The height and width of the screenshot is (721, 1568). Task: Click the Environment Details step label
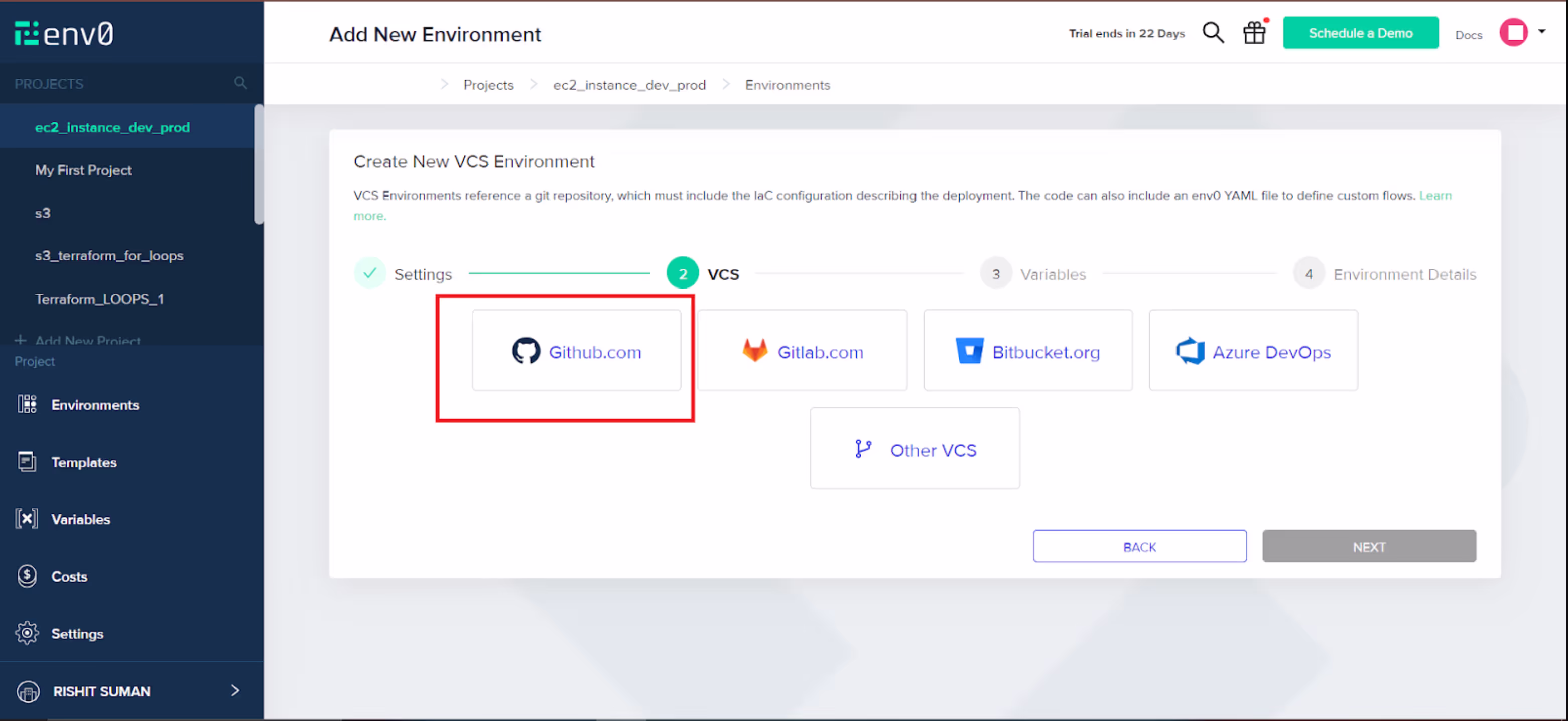(x=1405, y=274)
